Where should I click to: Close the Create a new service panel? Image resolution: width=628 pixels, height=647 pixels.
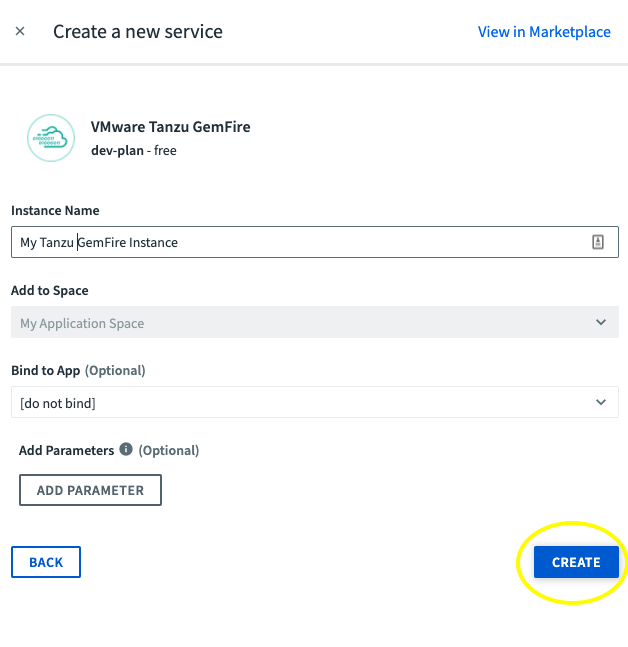point(20,32)
